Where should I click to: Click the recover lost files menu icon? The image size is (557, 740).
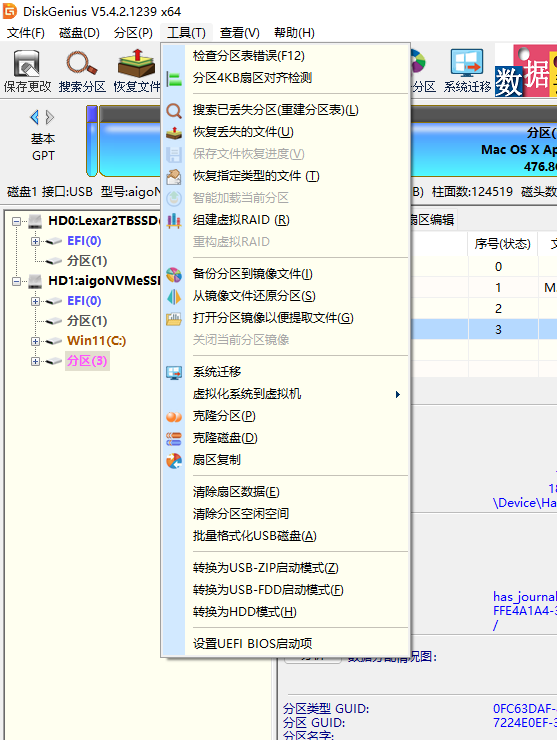174,132
